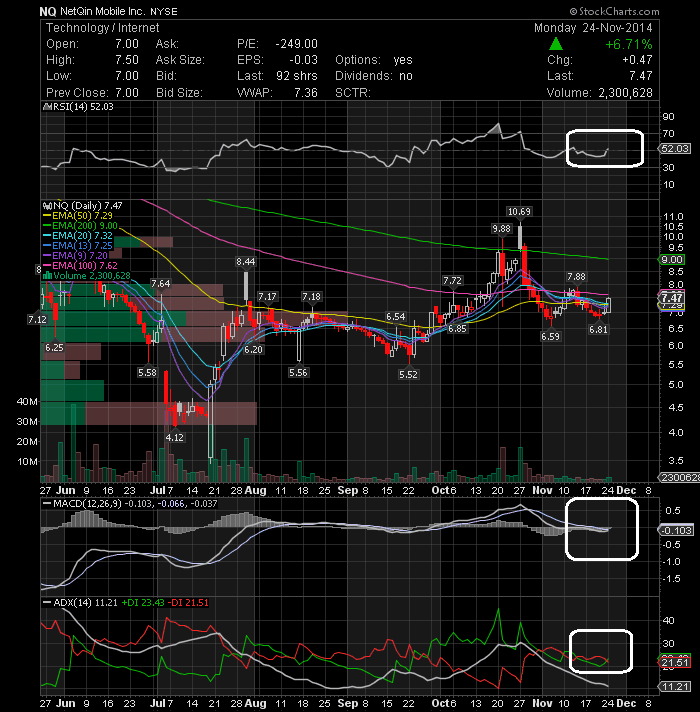Click the 10M volume axis label
This screenshot has width=700, height=712.
27,462
